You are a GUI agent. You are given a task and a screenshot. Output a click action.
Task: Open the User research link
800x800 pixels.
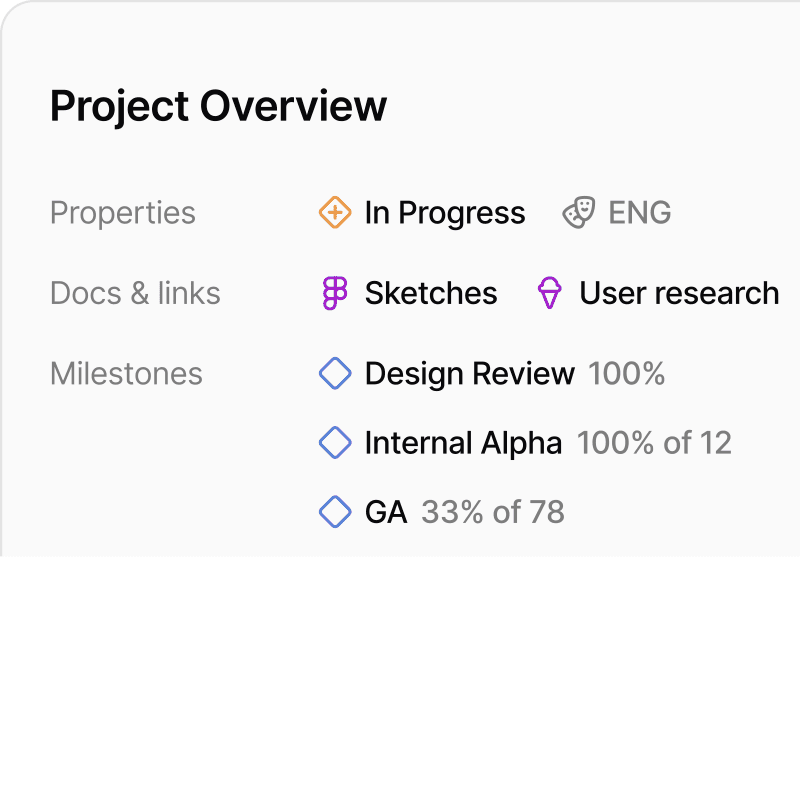[x=679, y=293]
